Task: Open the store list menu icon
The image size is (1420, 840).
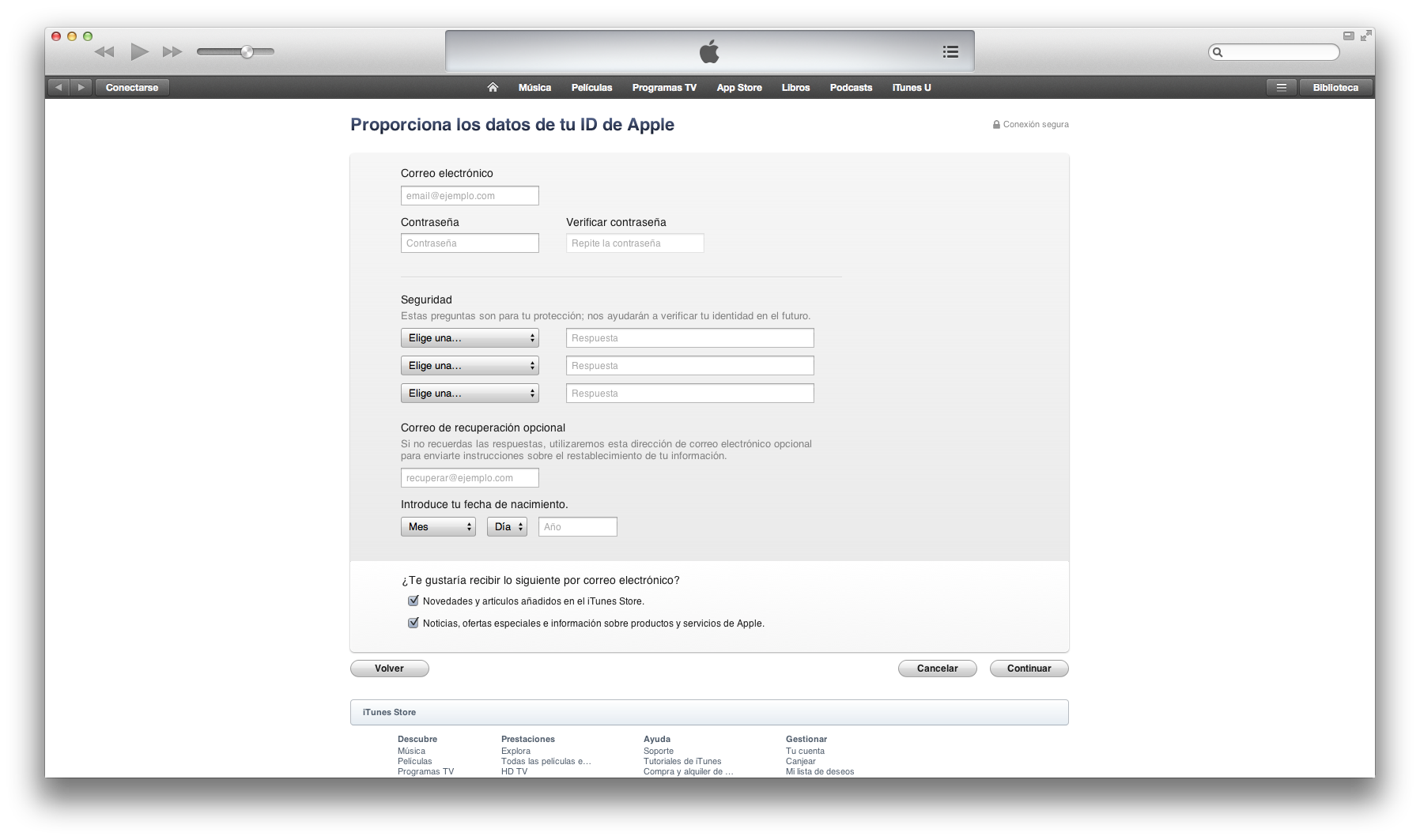Action: tap(1282, 88)
